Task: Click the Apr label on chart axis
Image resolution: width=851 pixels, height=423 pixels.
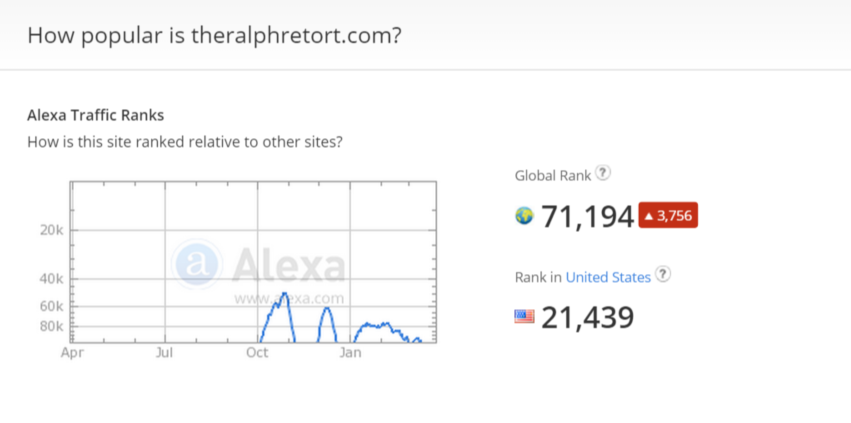Action: [x=72, y=353]
